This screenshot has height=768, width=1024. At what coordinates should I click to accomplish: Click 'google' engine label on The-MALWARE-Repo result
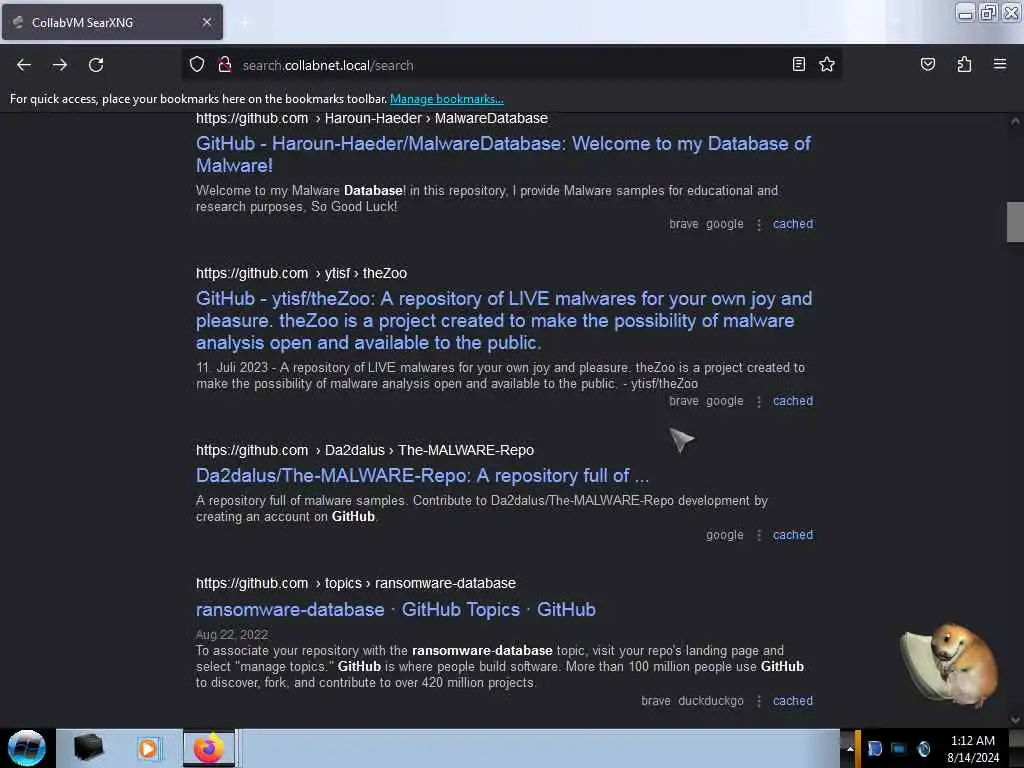click(724, 535)
